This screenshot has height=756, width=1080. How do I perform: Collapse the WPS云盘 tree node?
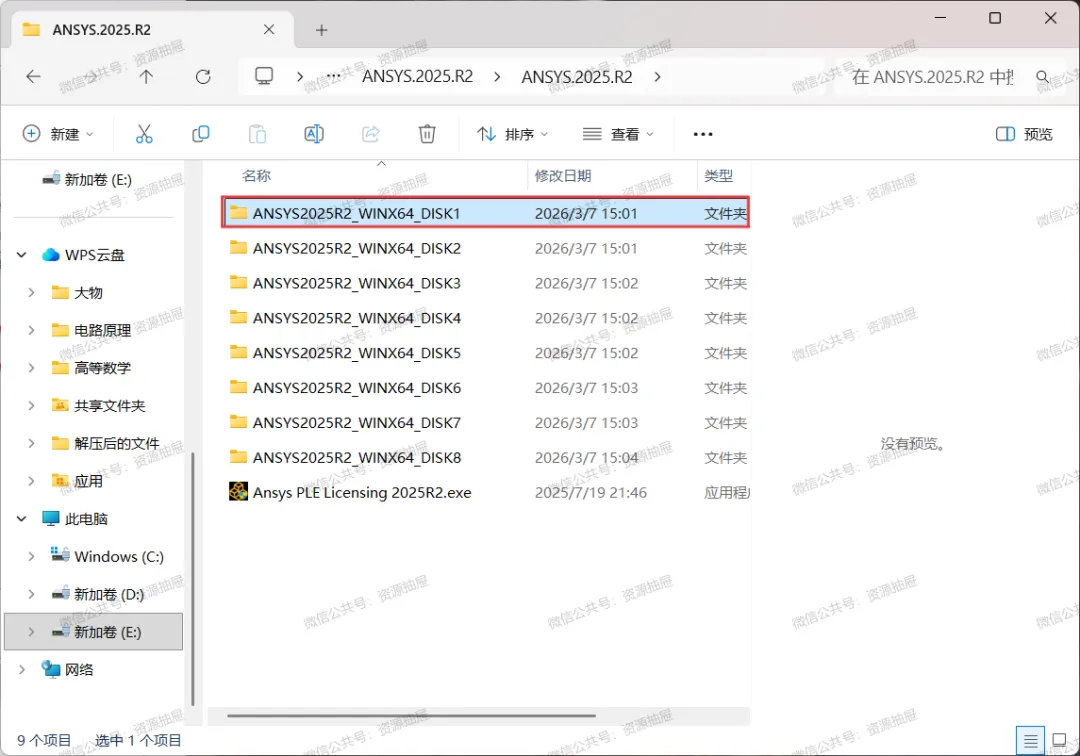21,255
